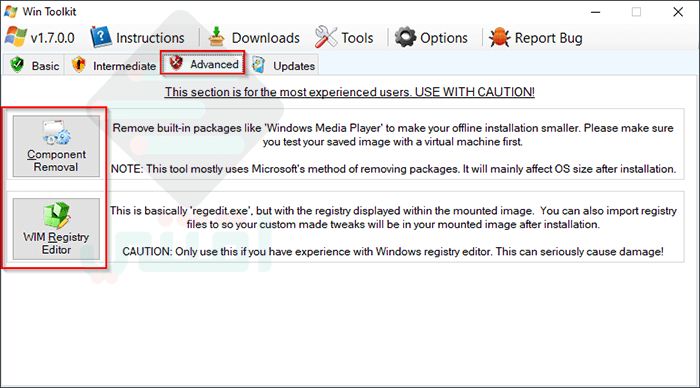Click the Win Toolkit title bar icon
The height and width of the screenshot is (388, 700).
[x=11, y=12]
